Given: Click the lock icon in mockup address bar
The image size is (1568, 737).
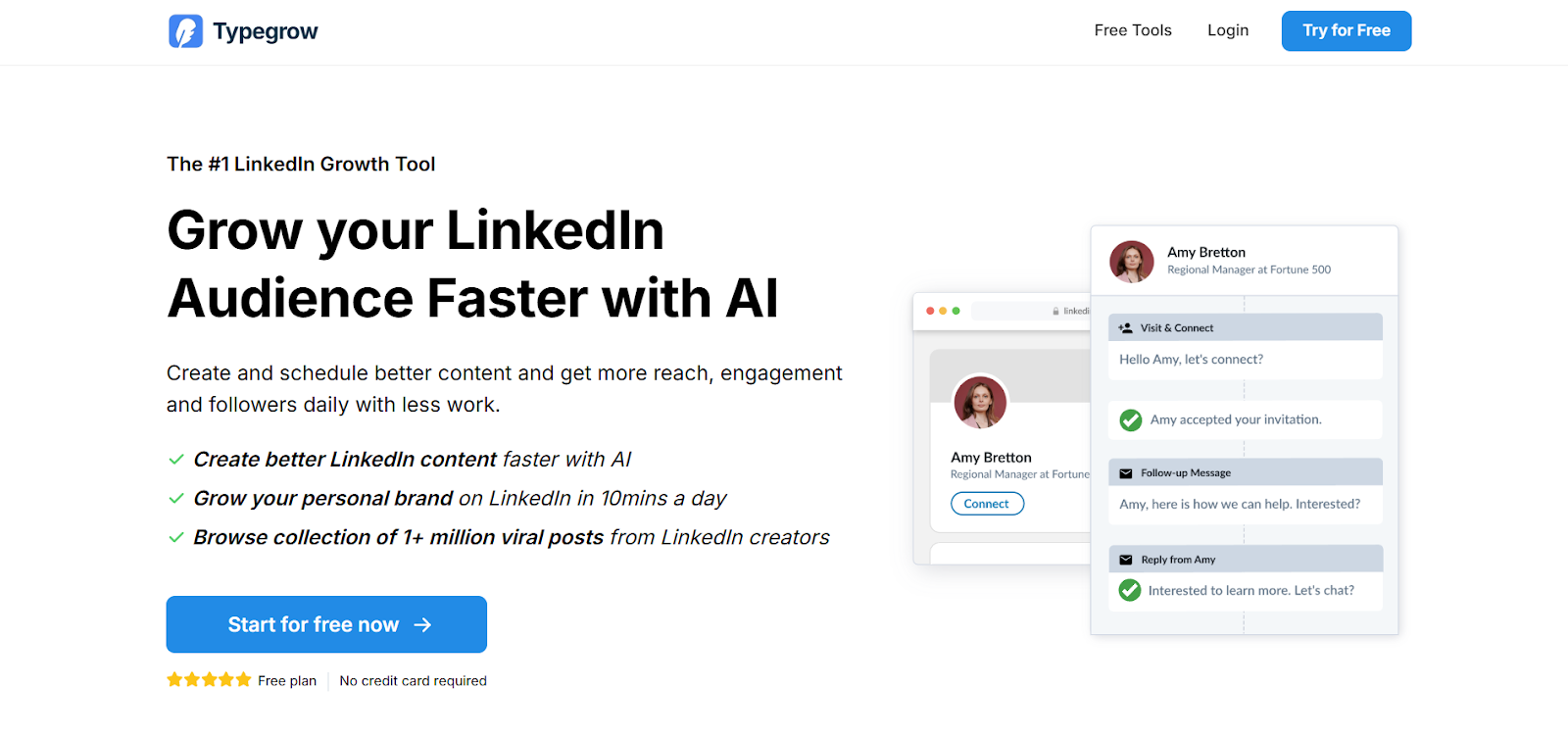Looking at the screenshot, I should tap(1055, 312).
